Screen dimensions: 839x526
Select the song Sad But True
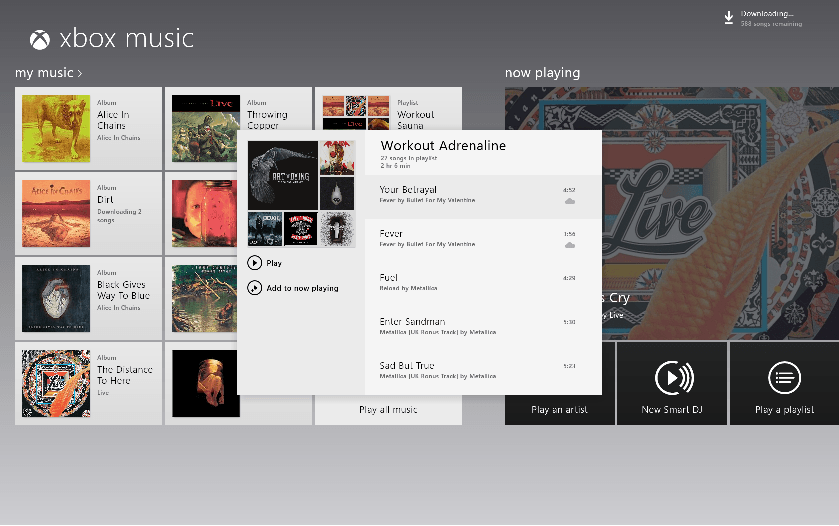click(483, 372)
